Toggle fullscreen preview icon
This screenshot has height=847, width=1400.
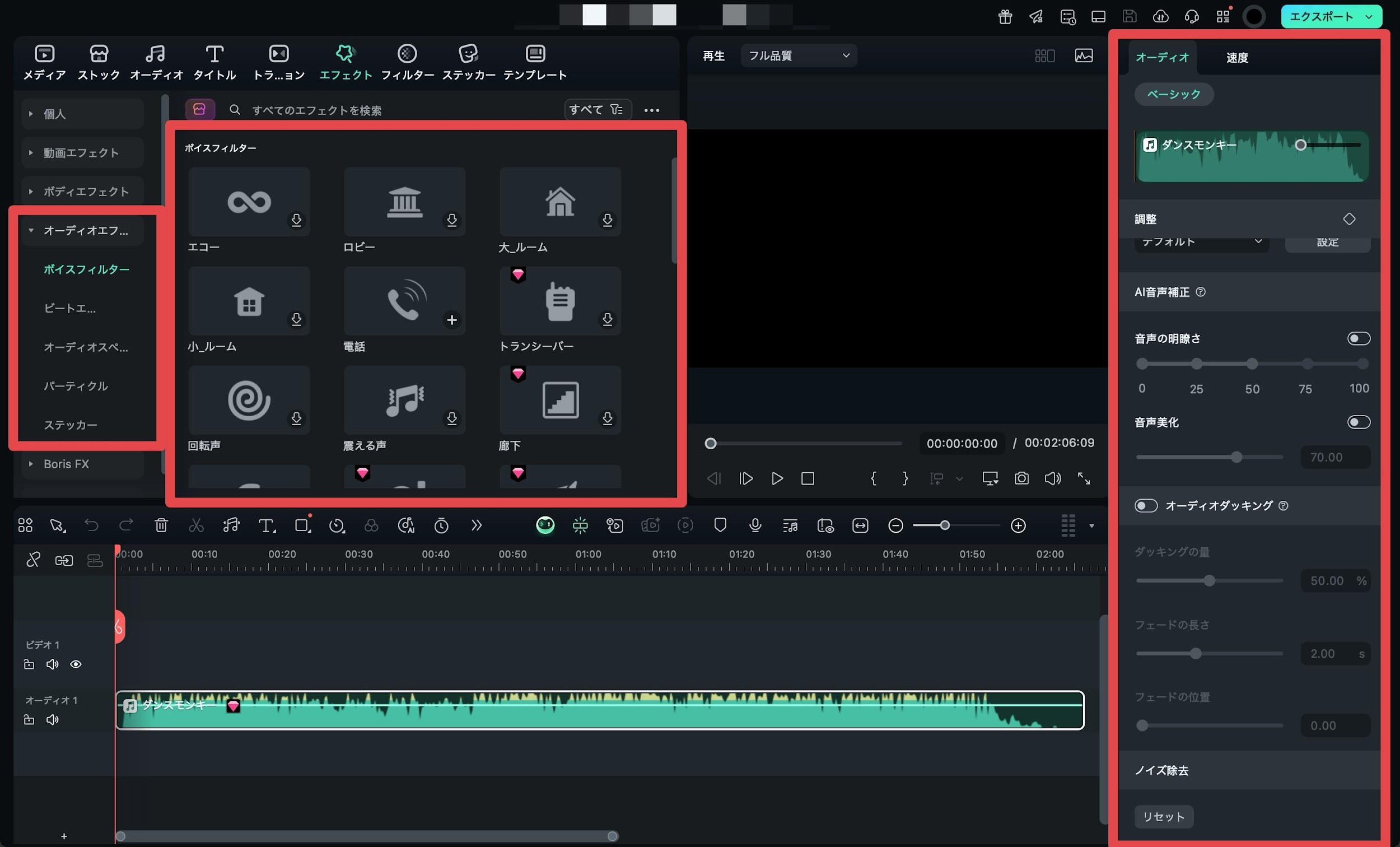click(1084, 478)
